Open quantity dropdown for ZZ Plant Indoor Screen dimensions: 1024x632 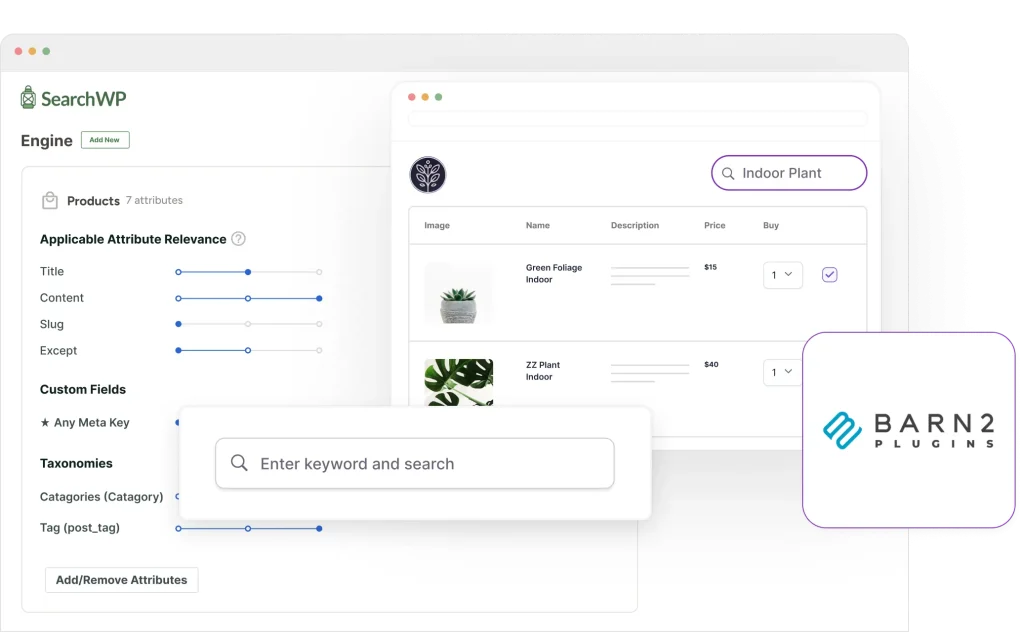pyautogui.click(x=782, y=372)
